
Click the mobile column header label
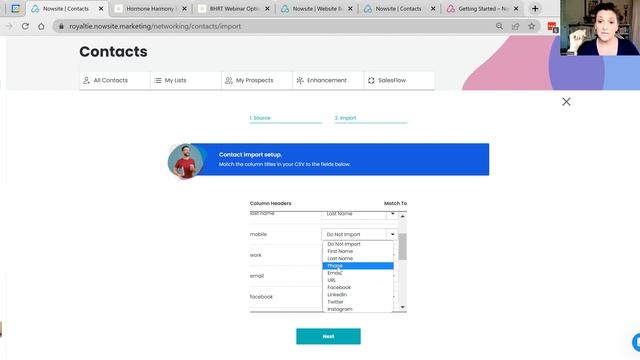tap(258, 234)
